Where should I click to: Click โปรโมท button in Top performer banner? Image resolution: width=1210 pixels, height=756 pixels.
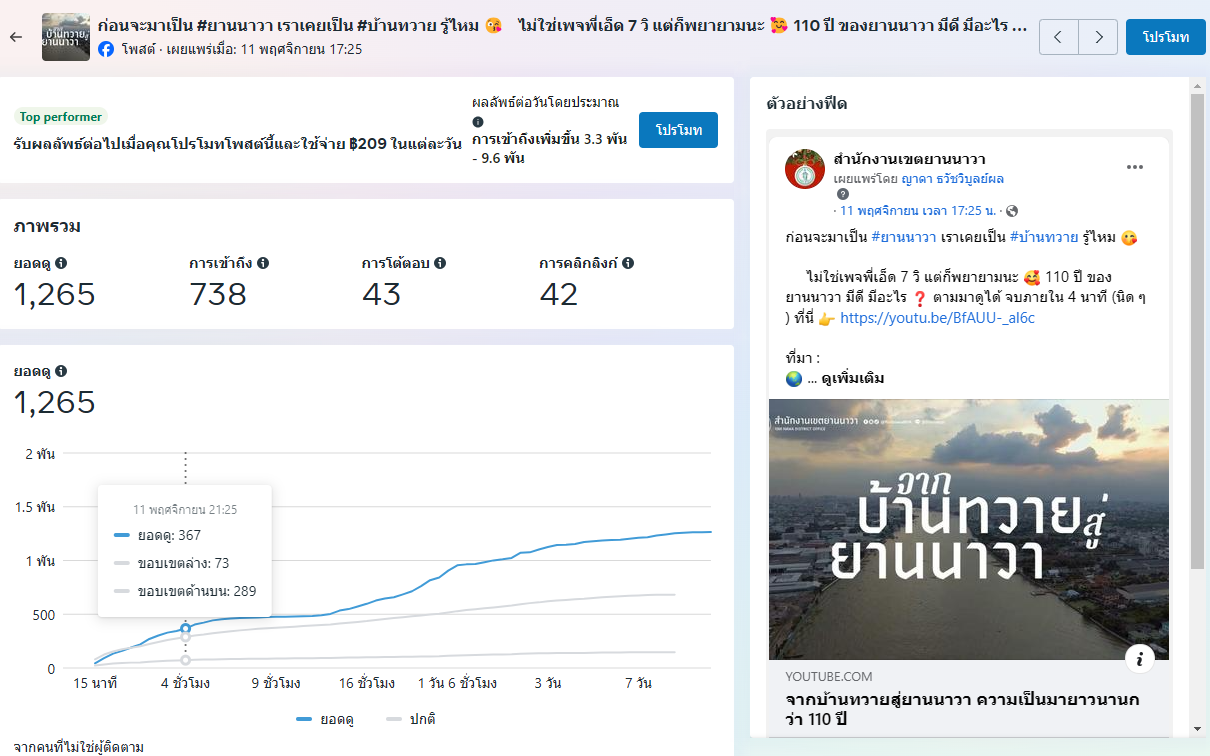point(678,130)
